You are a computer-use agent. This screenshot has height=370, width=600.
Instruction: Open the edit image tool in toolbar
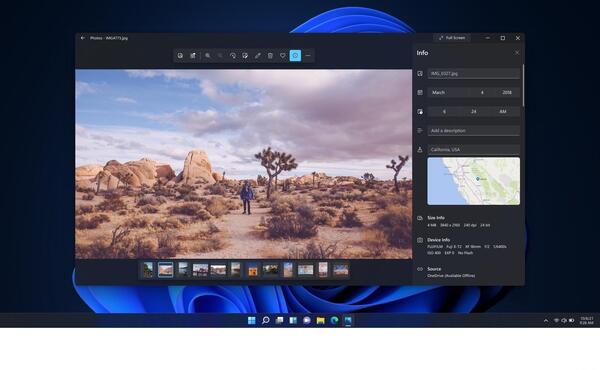[x=245, y=55]
